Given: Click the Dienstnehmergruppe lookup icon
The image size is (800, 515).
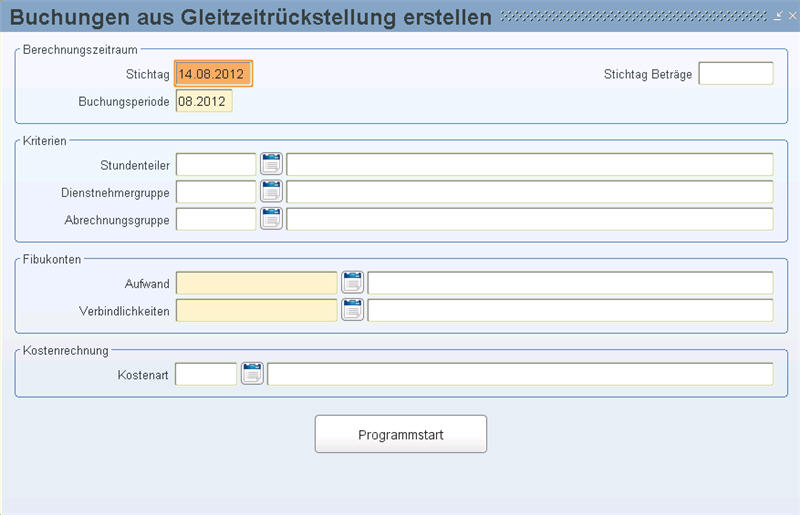Looking at the screenshot, I should (271, 191).
